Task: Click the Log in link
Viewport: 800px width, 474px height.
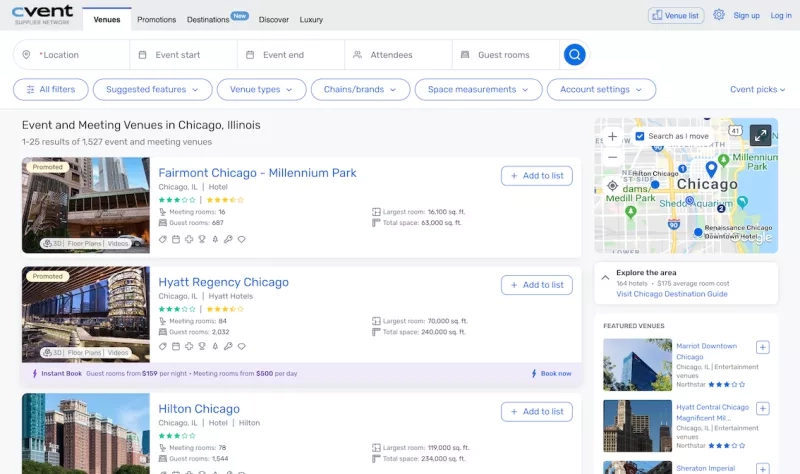Action: coord(781,15)
